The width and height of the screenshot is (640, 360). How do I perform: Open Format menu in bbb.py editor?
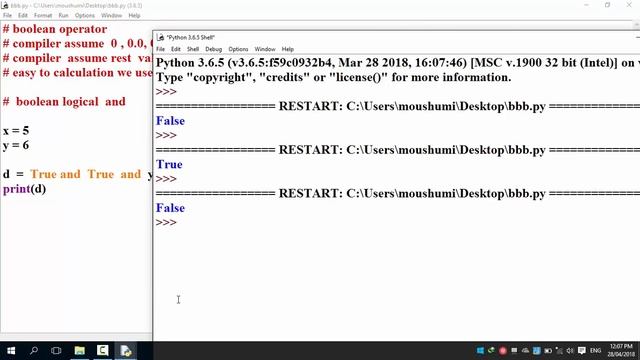pos(43,16)
